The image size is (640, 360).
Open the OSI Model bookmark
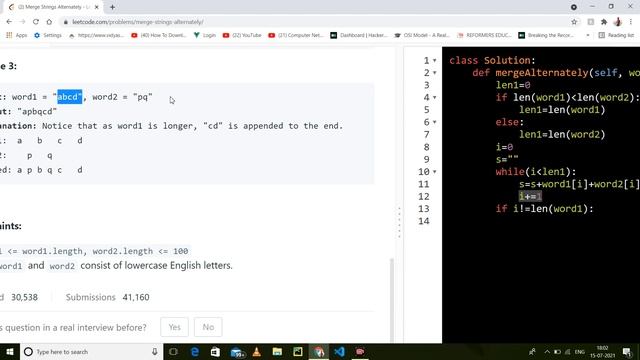click(x=422, y=36)
